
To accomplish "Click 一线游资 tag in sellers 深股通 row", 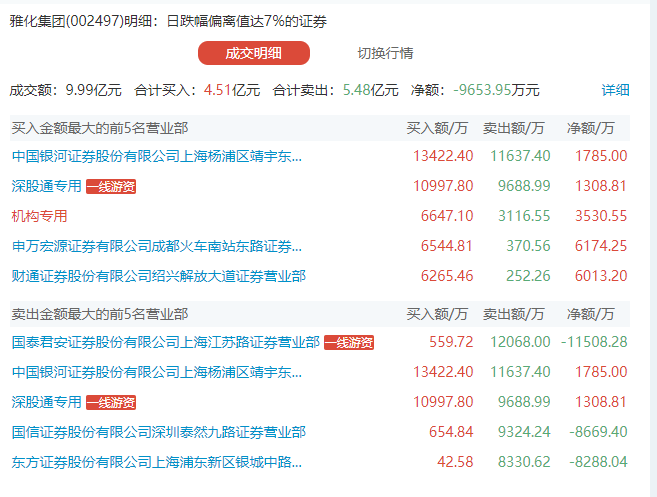I will [111, 403].
